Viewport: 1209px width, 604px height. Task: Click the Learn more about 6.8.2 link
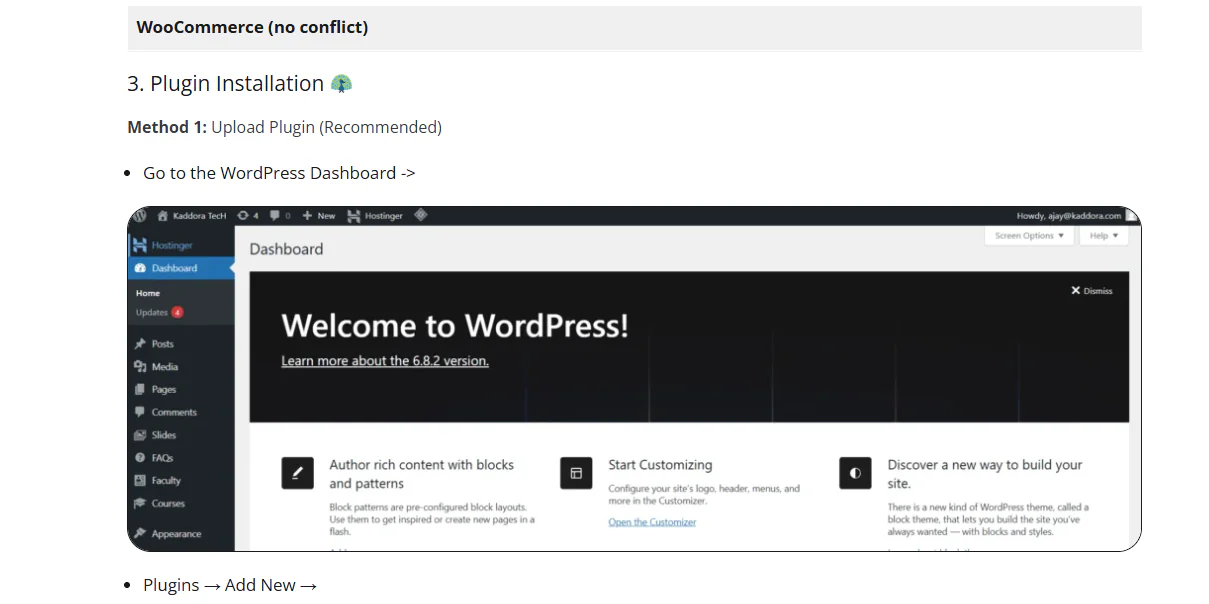[x=386, y=361]
